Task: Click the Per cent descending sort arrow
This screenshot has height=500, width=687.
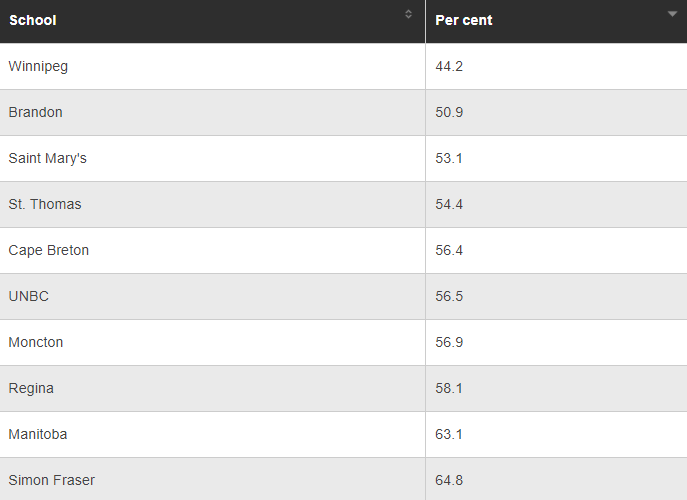Action: [x=672, y=14]
